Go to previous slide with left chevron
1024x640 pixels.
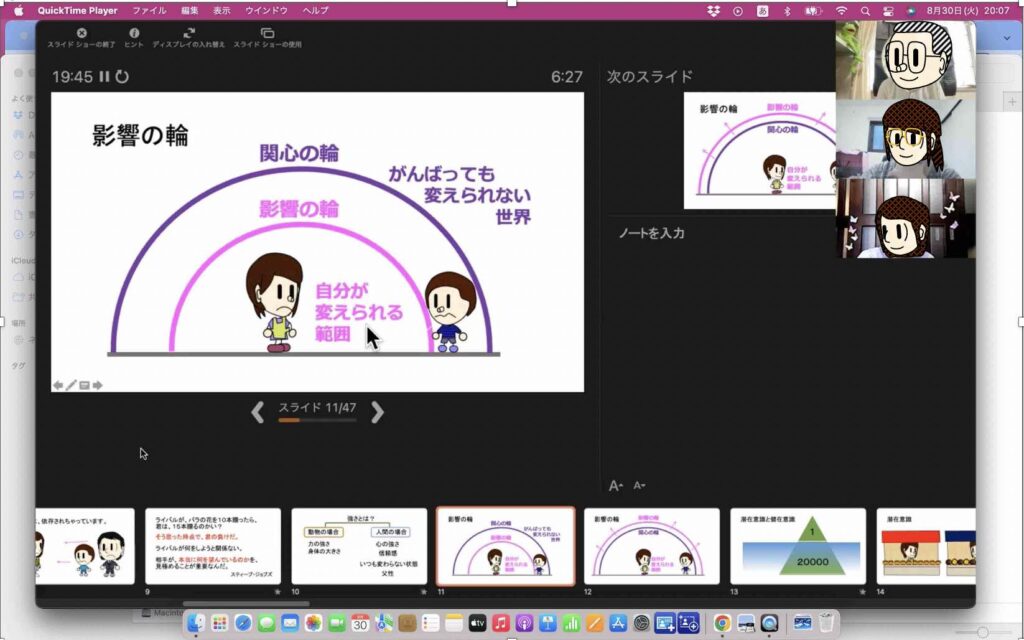point(257,411)
